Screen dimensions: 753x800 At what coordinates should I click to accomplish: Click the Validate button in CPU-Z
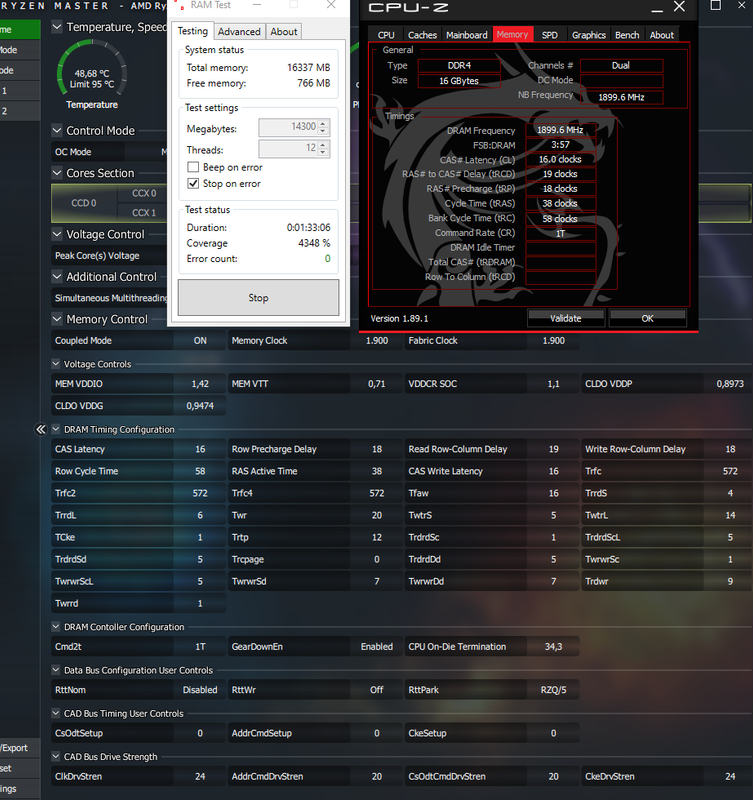click(566, 318)
